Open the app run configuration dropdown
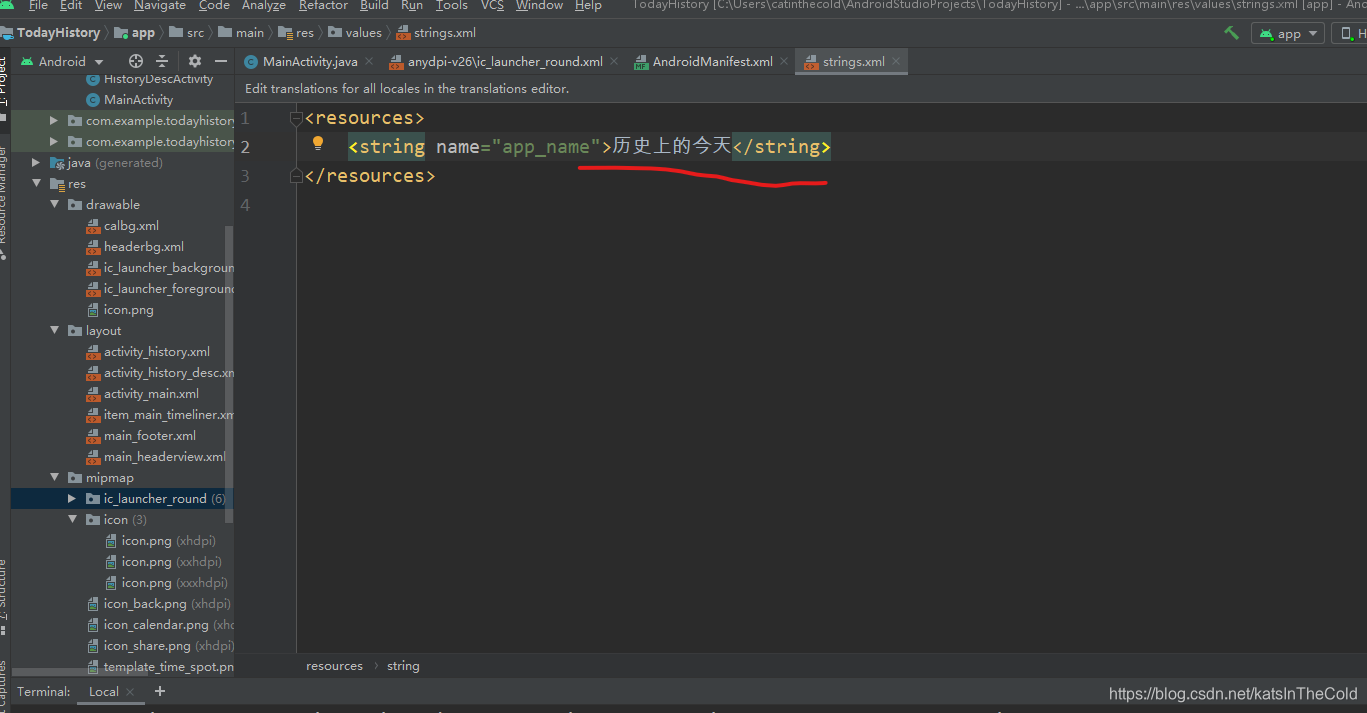 coord(1288,33)
